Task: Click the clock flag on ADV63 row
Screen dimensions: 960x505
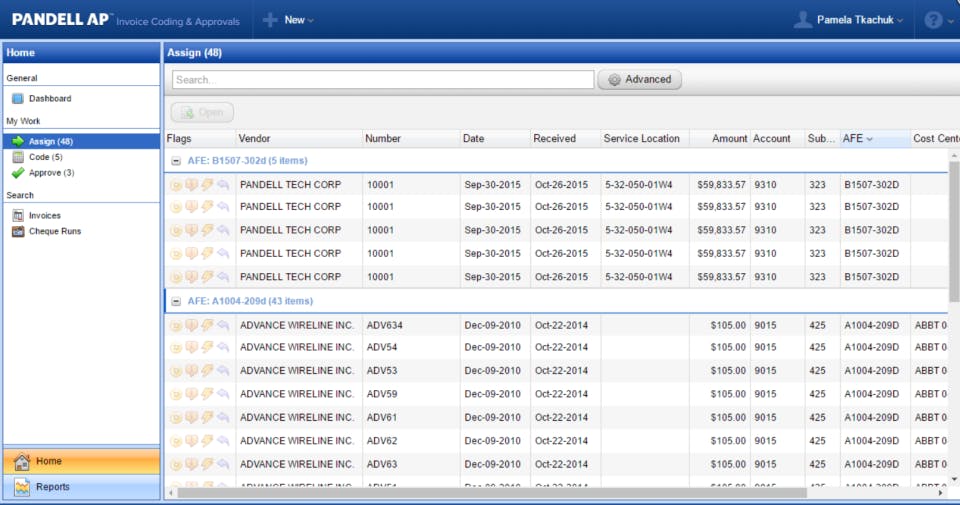Action: point(176,465)
